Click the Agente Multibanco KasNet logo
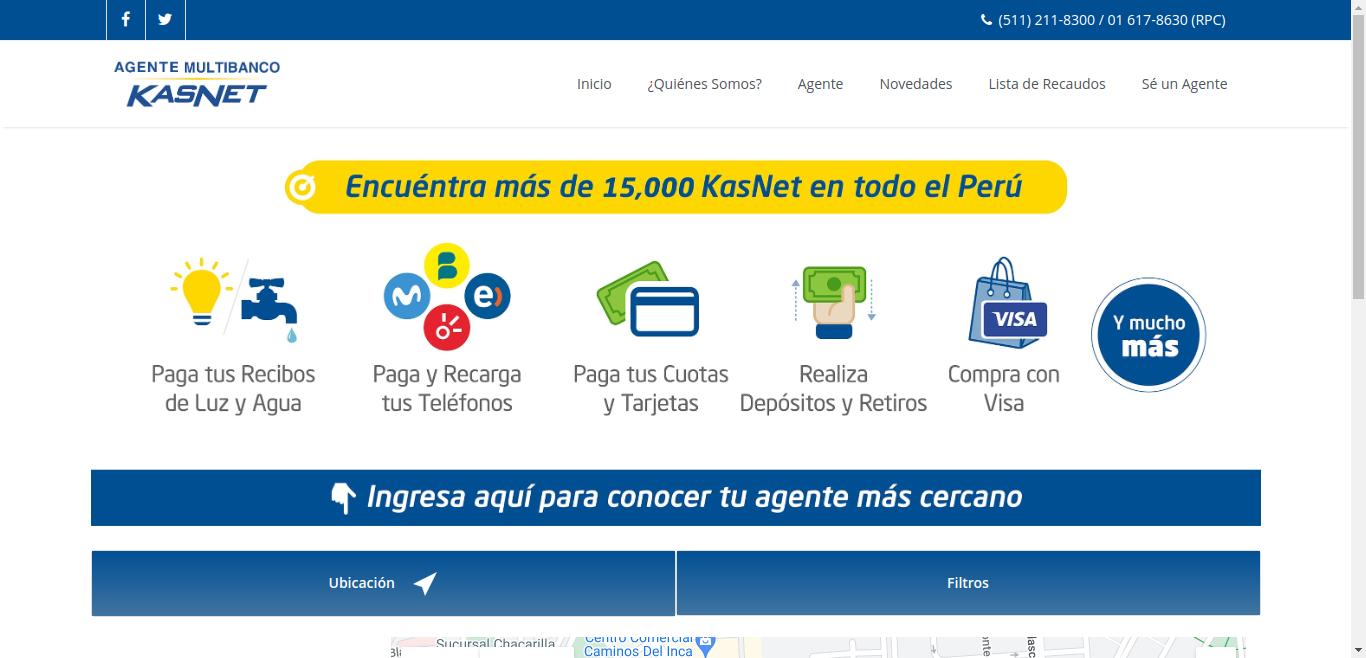This screenshot has width=1366, height=658. [x=197, y=83]
